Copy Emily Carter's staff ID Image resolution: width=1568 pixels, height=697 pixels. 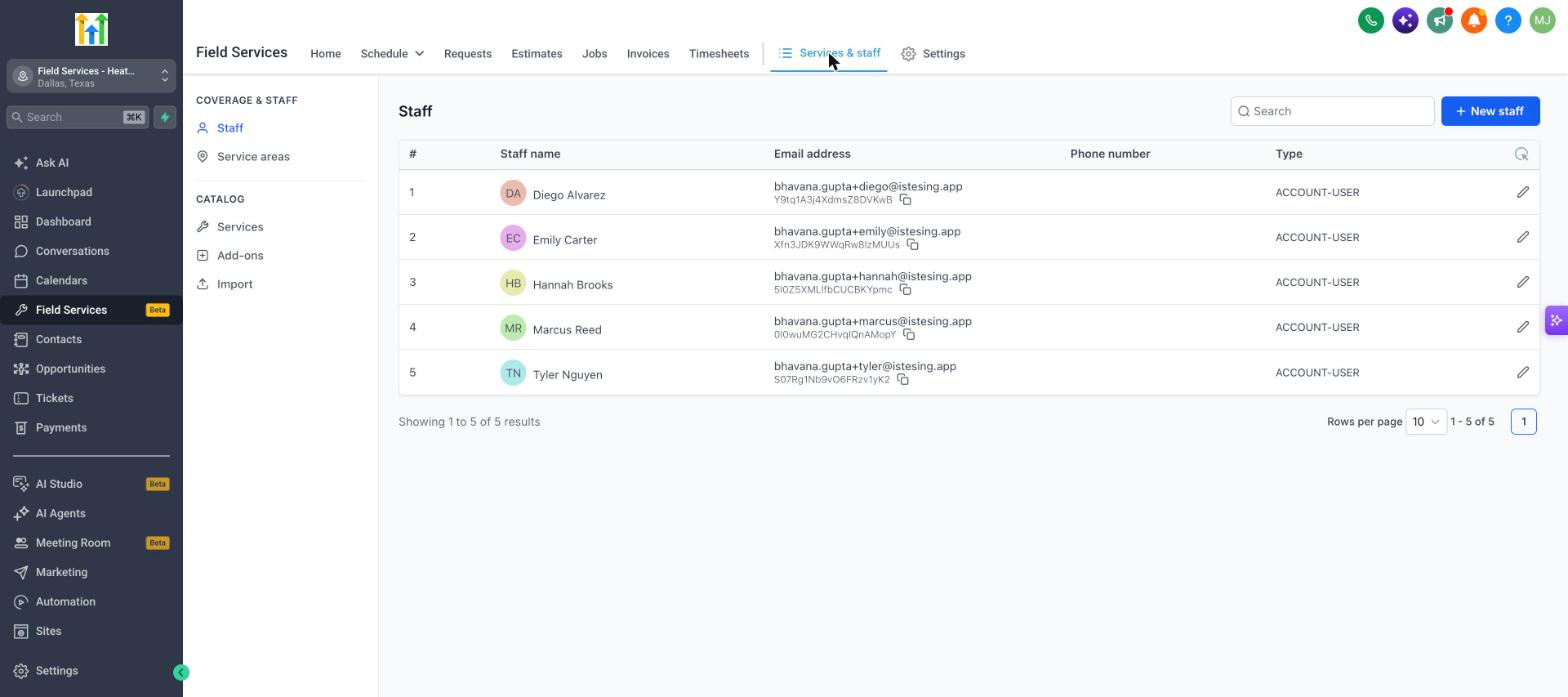[x=912, y=245]
